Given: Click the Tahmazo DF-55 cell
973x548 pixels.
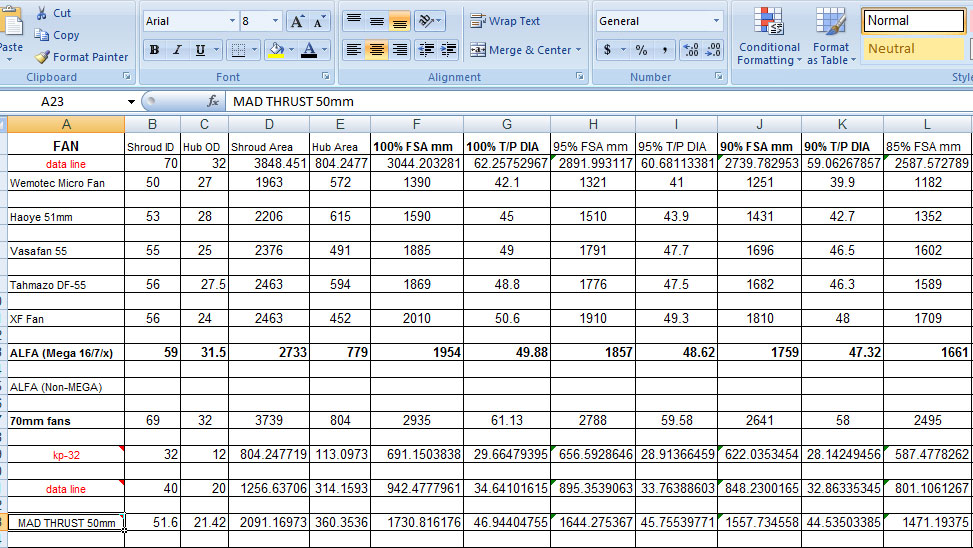Looking at the screenshot, I should (66, 285).
